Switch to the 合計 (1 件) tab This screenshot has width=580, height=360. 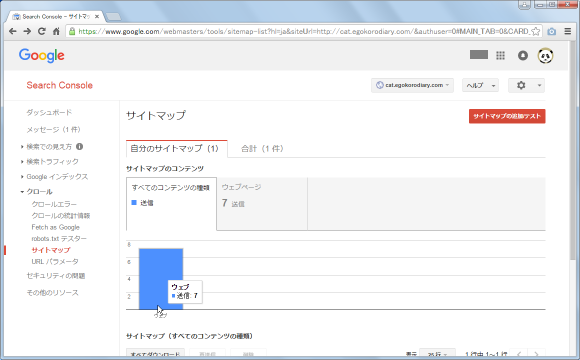[x=262, y=149]
